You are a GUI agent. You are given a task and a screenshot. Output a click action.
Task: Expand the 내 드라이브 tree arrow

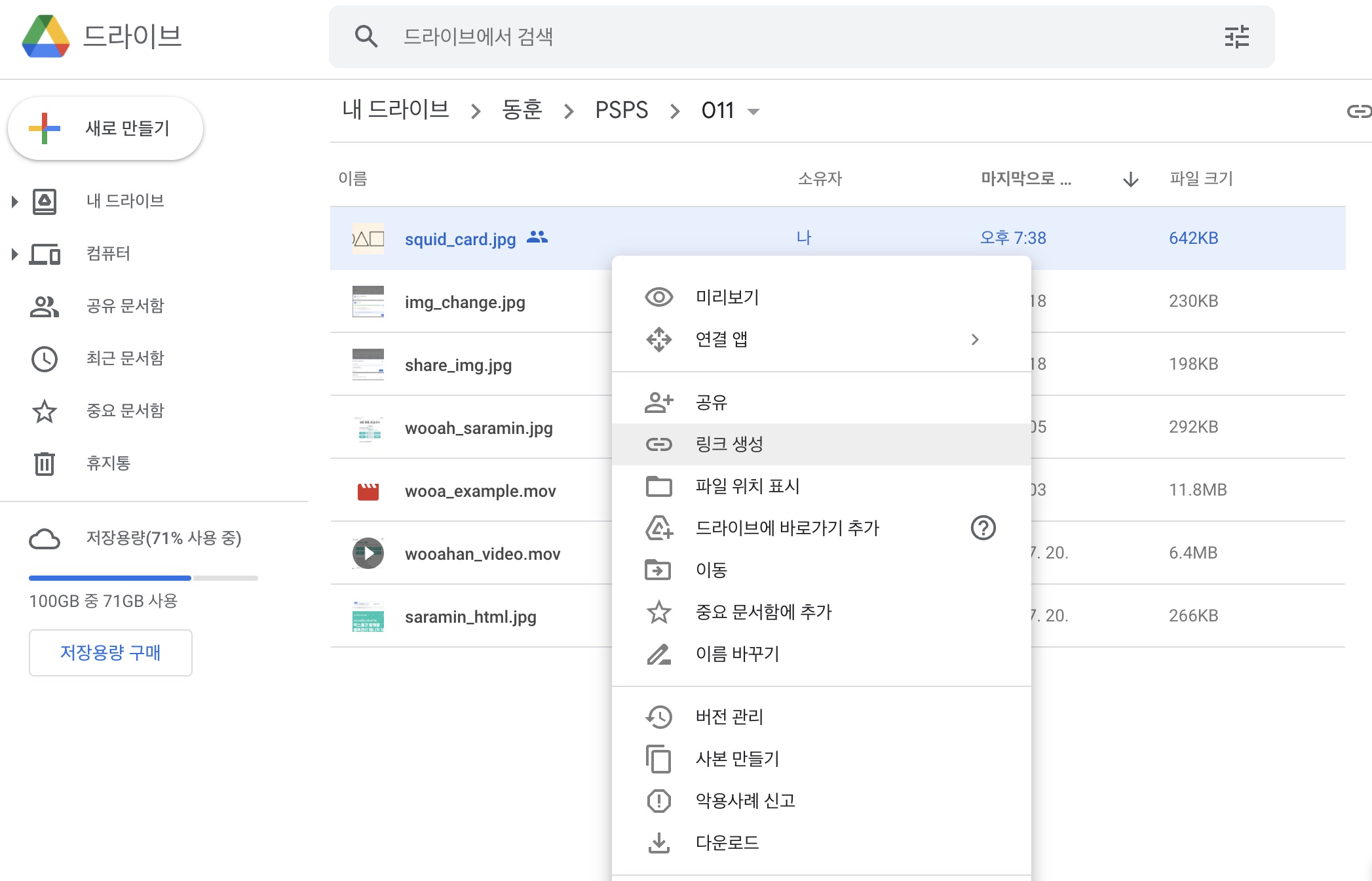14,201
